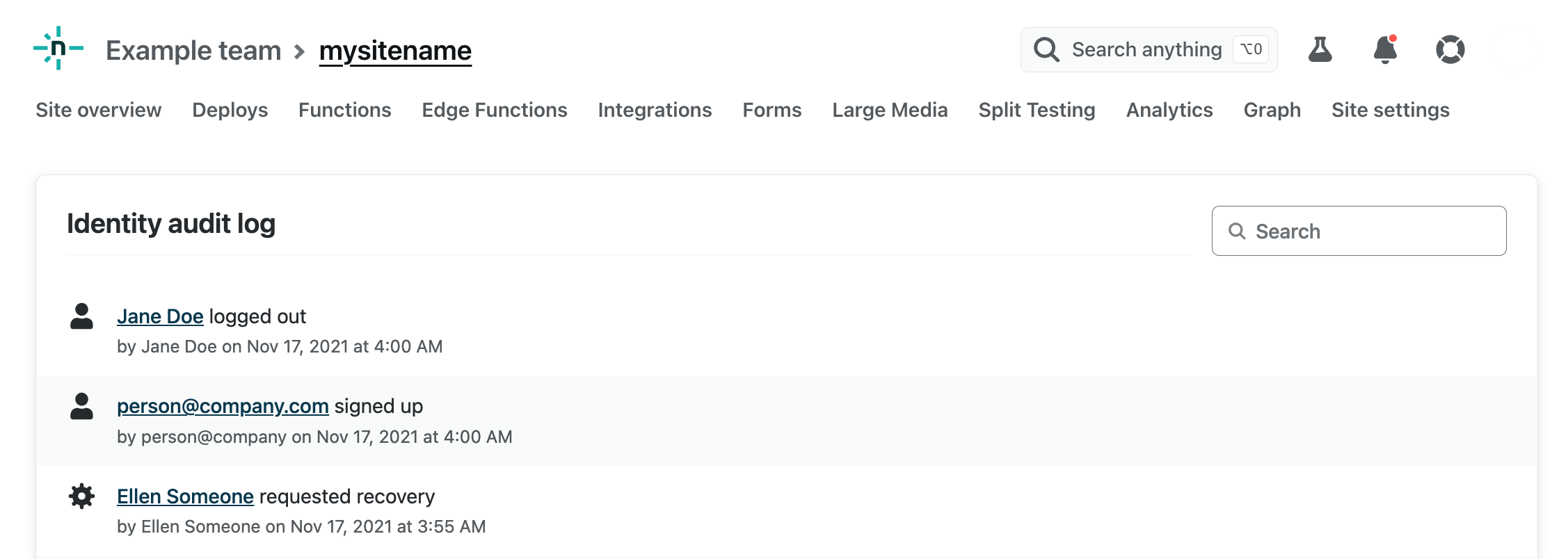This screenshot has height=559, width=1568.
Task: Open notifications bell icon
Action: (x=1385, y=49)
